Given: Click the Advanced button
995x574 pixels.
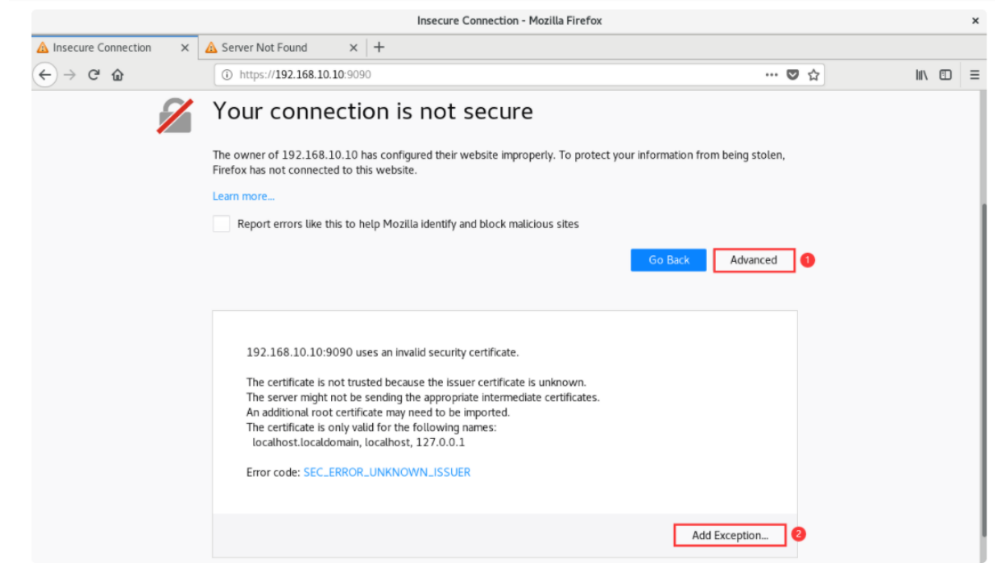Looking at the screenshot, I should click(x=754, y=260).
